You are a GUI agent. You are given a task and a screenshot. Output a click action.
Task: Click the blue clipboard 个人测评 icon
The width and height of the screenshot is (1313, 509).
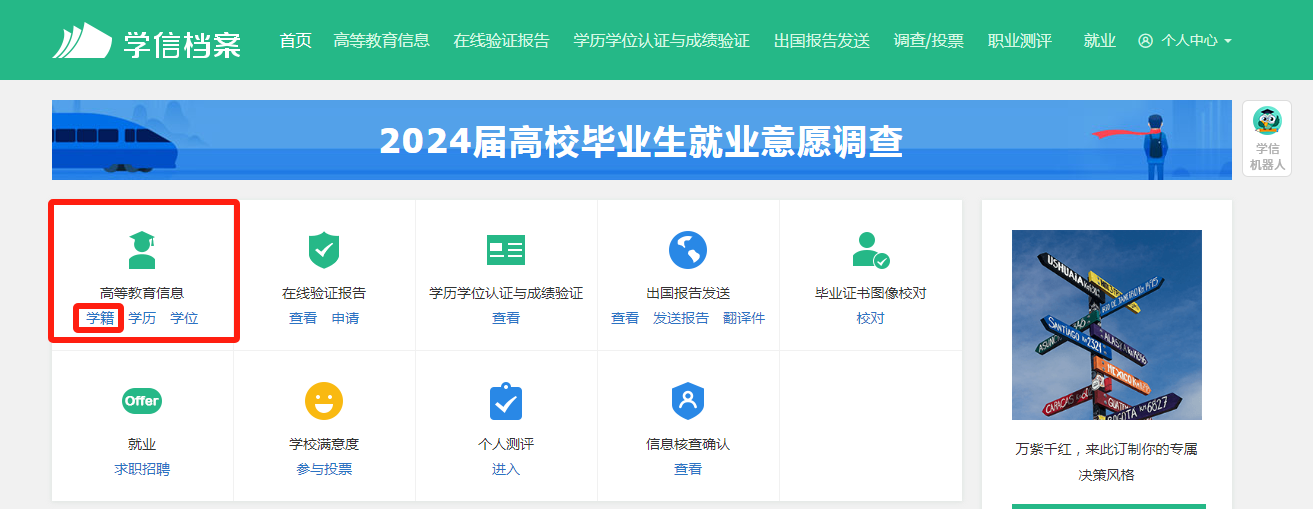(x=506, y=401)
